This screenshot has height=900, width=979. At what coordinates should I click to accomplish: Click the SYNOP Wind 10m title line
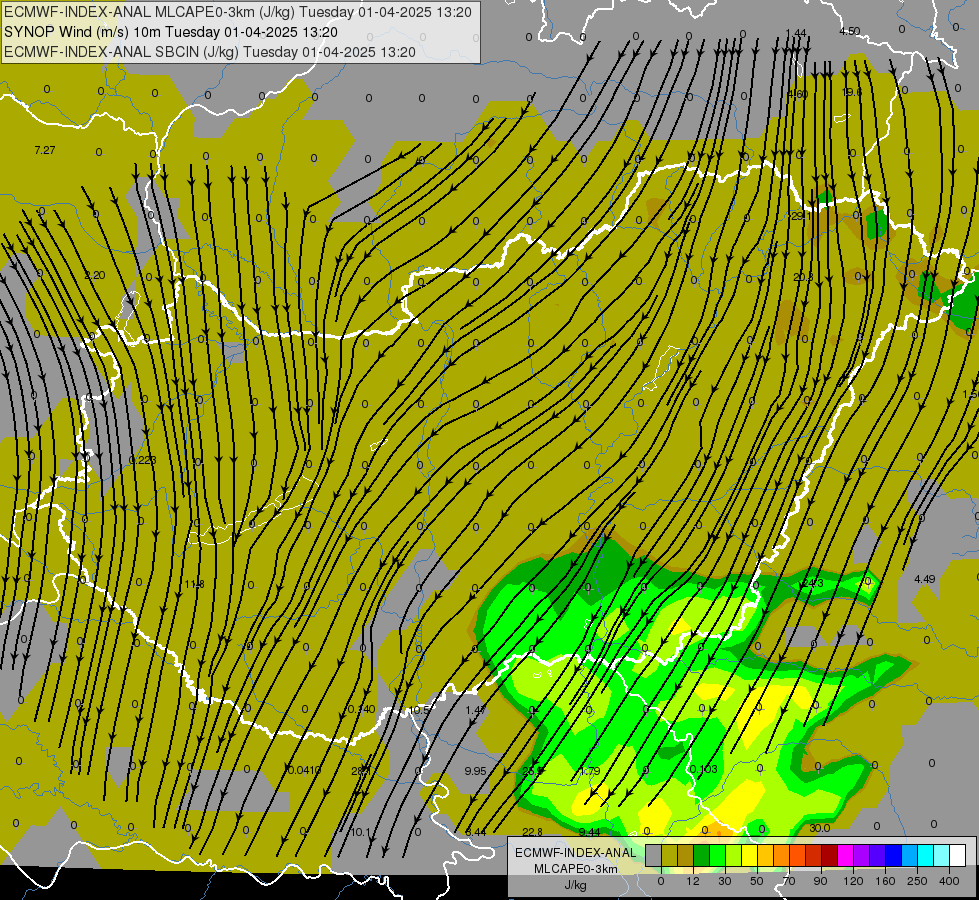coord(170,32)
